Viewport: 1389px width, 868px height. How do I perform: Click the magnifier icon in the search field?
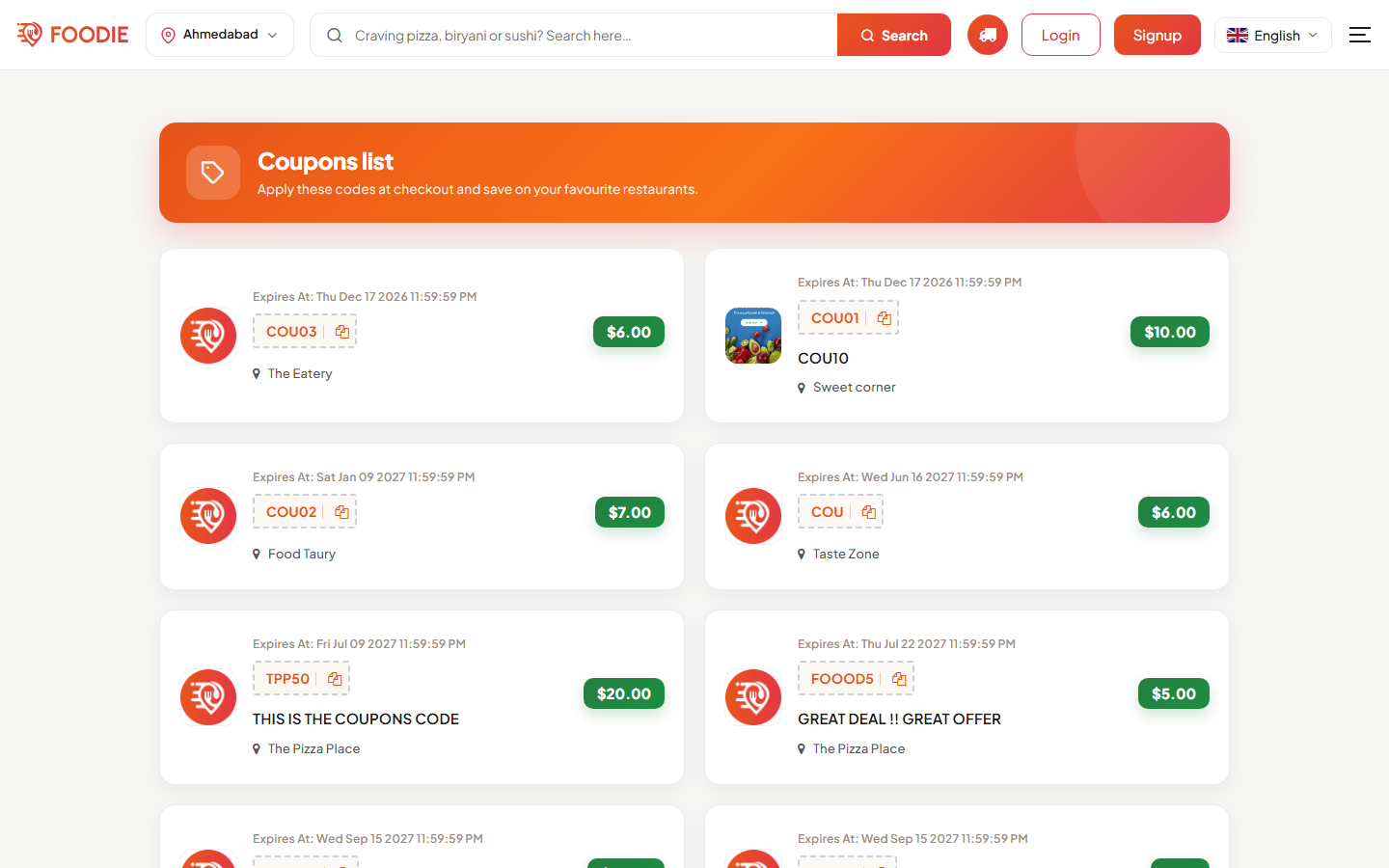point(335,35)
